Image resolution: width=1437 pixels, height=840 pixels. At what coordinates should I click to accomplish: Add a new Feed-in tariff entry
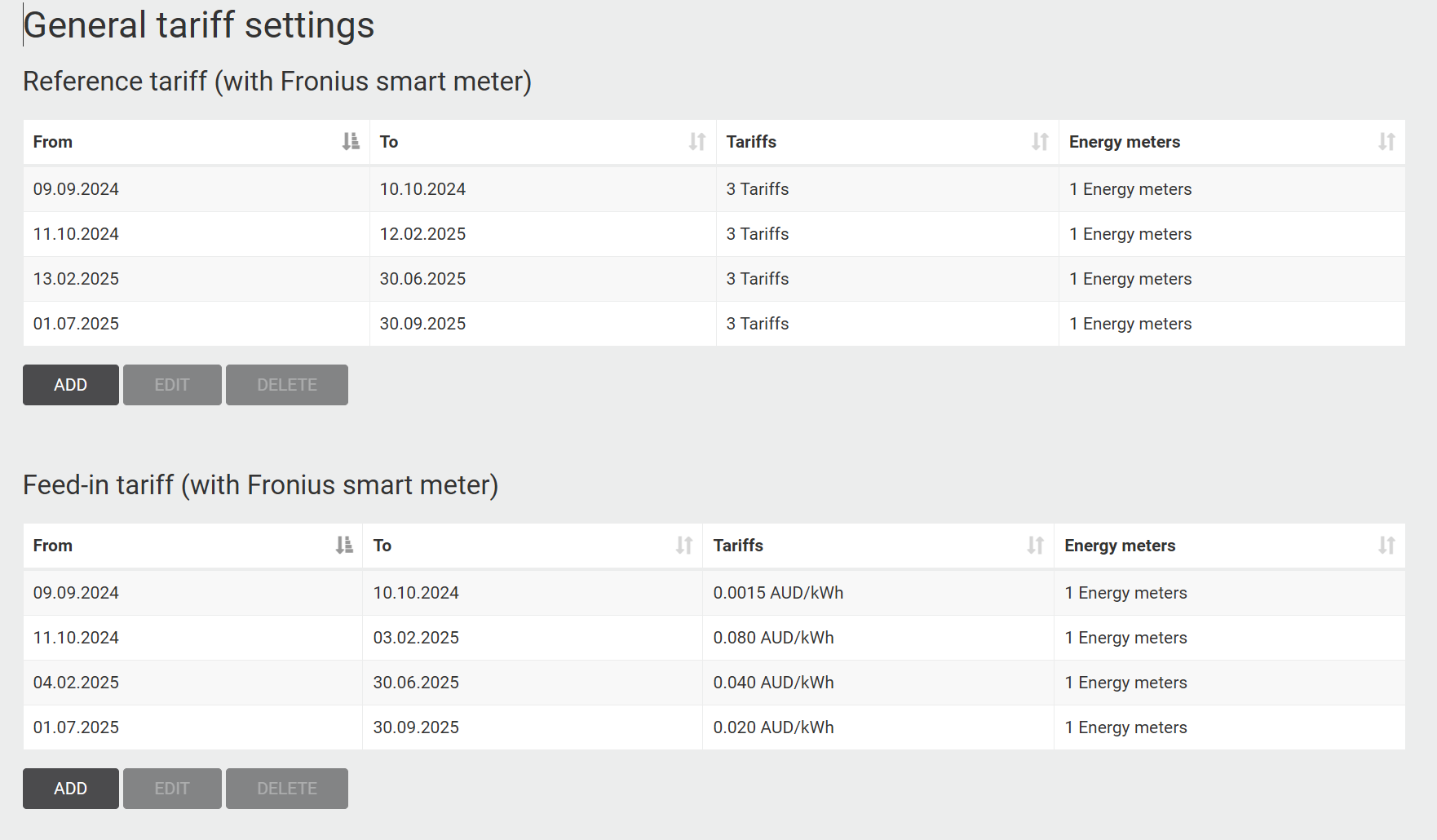click(71, 789)
